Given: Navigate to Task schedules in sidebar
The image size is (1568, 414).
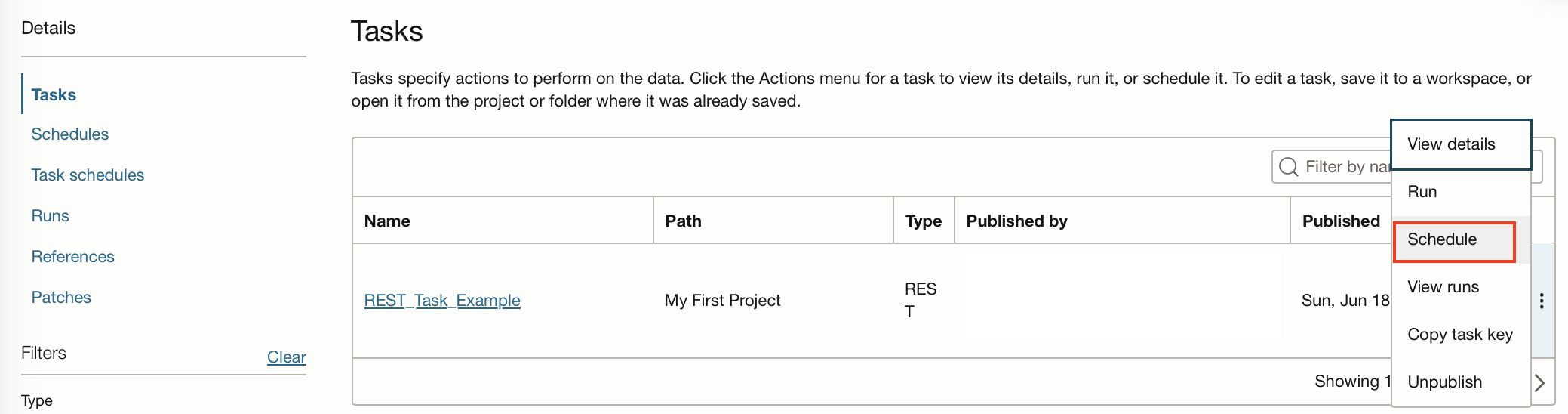Looking at the screenshot, I should click(x=88, y=175).
